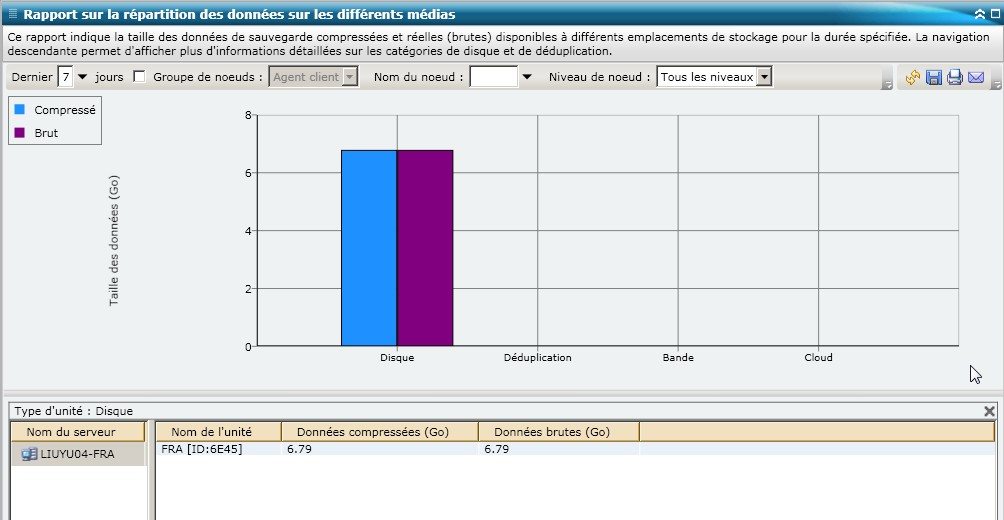The height and width of the screenshot is (520, 1004).
Task: Click the refresh report icon
Action: (x=912, y=77)
